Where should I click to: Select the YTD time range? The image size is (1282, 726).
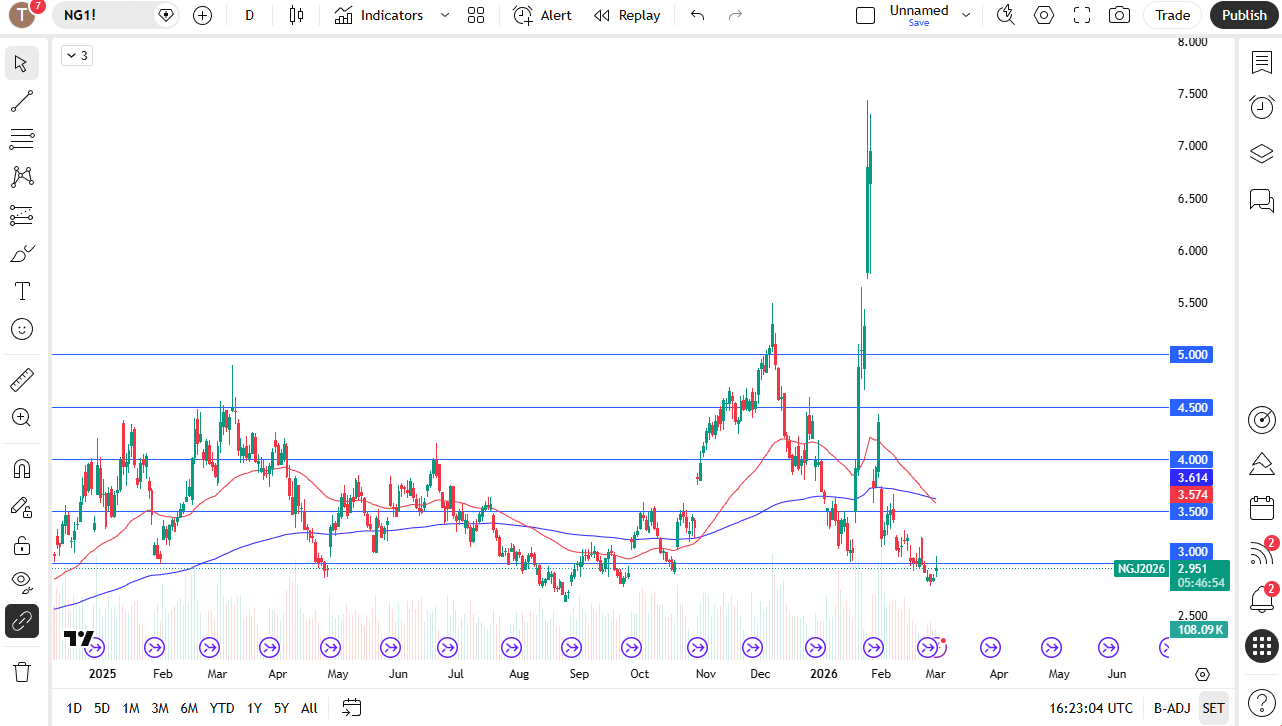point(222,708)
